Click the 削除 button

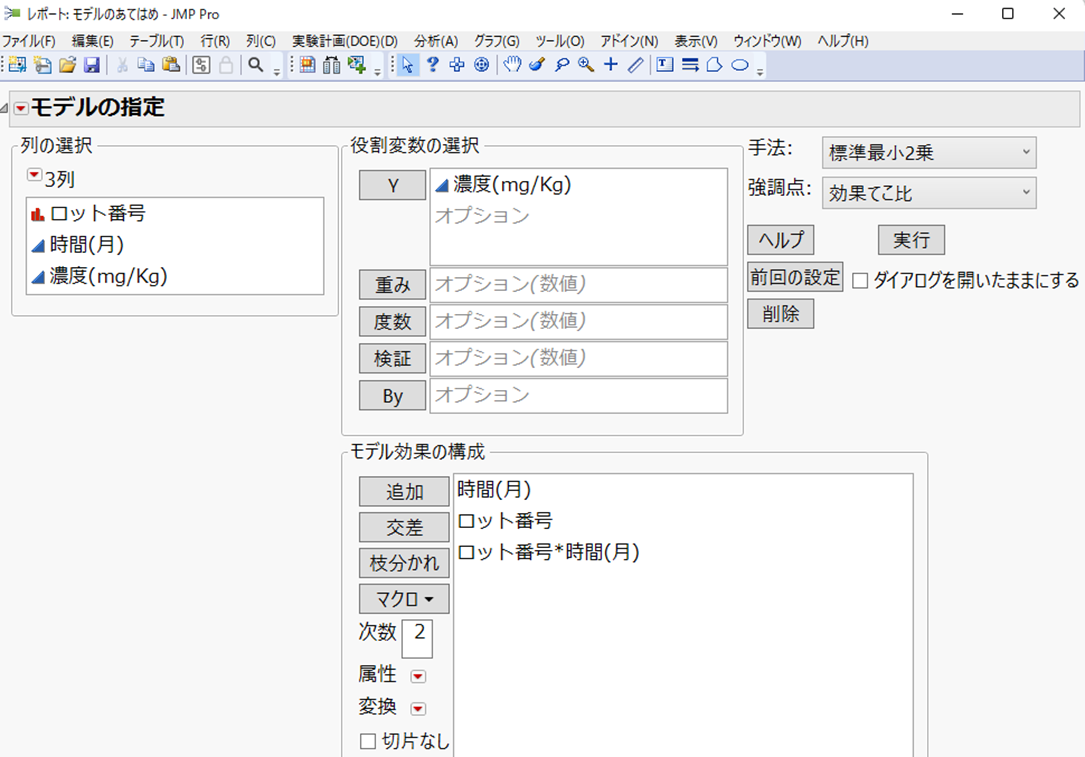click(x=781, y=313)
